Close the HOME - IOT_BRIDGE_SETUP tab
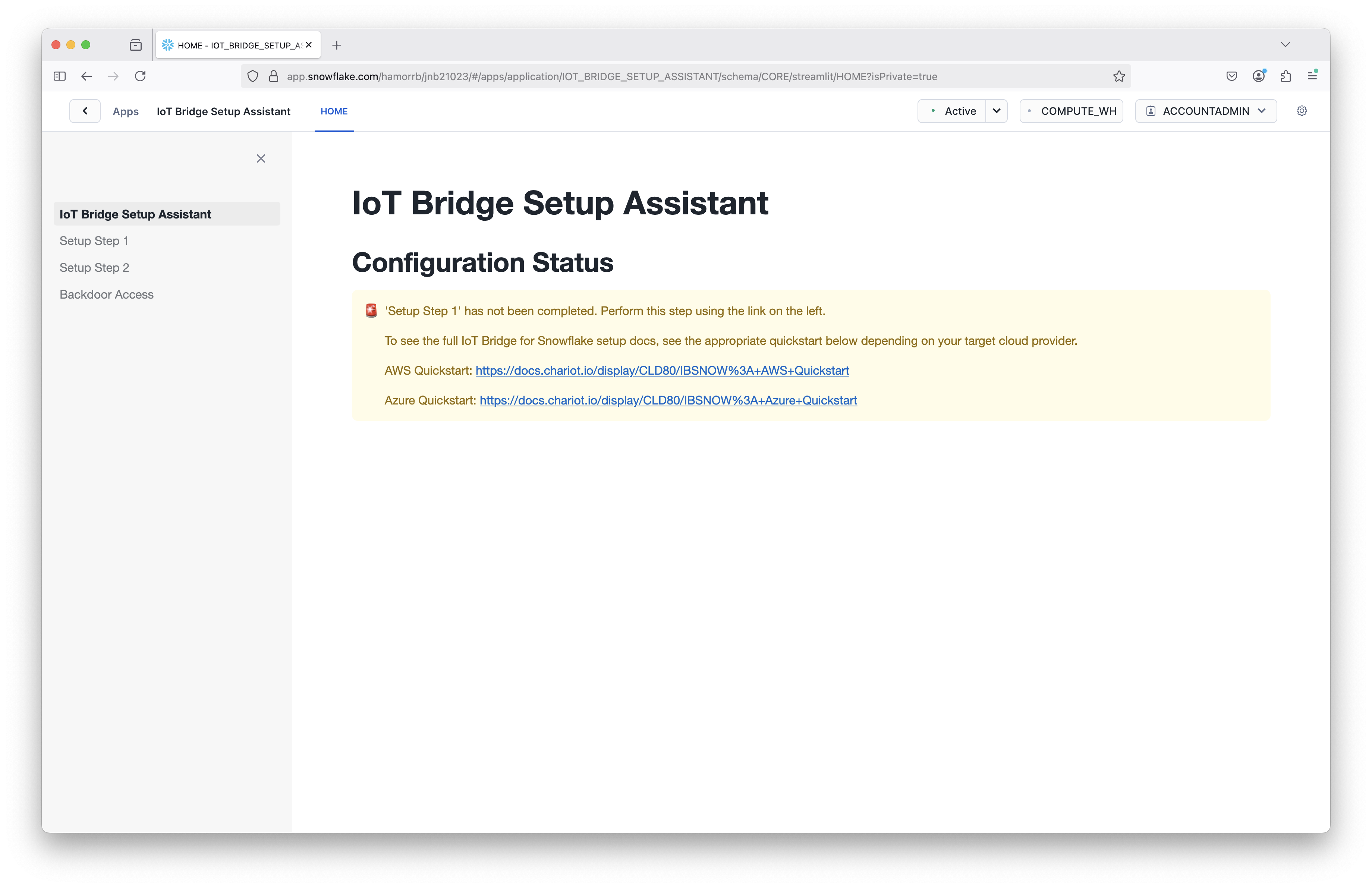 click(x=309, y=45)
